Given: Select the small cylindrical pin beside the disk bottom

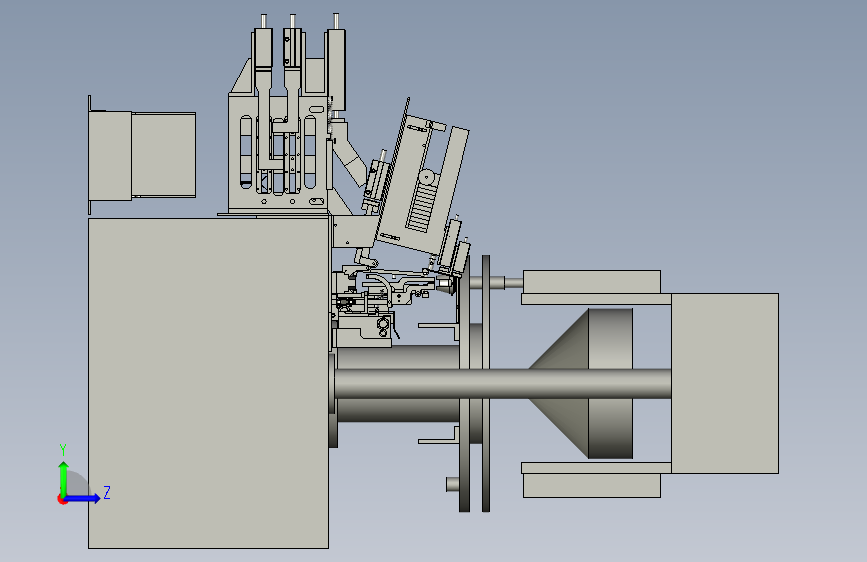Looking at the screenshot, I should tap(452, 484).
